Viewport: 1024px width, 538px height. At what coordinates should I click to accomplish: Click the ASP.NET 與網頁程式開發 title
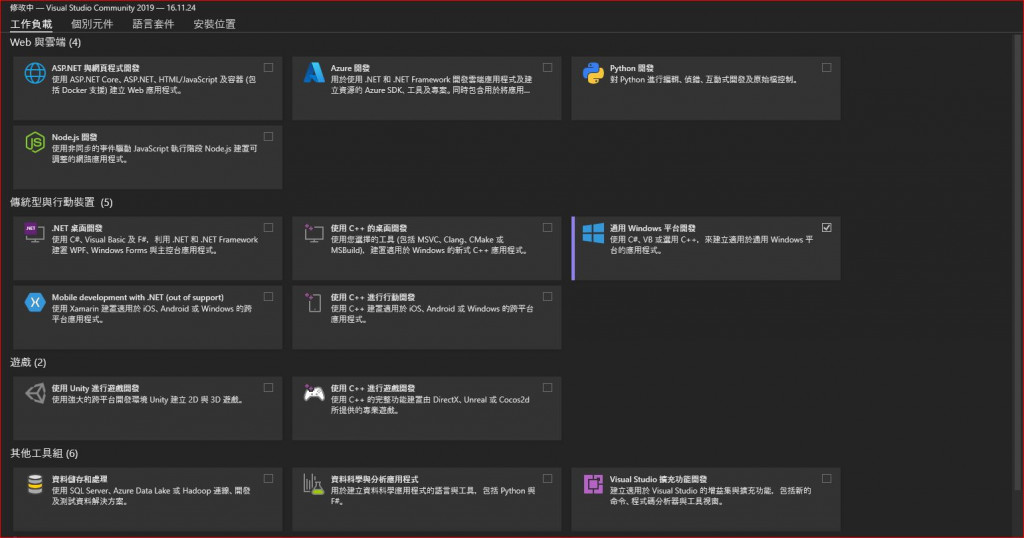click(95, 68)
